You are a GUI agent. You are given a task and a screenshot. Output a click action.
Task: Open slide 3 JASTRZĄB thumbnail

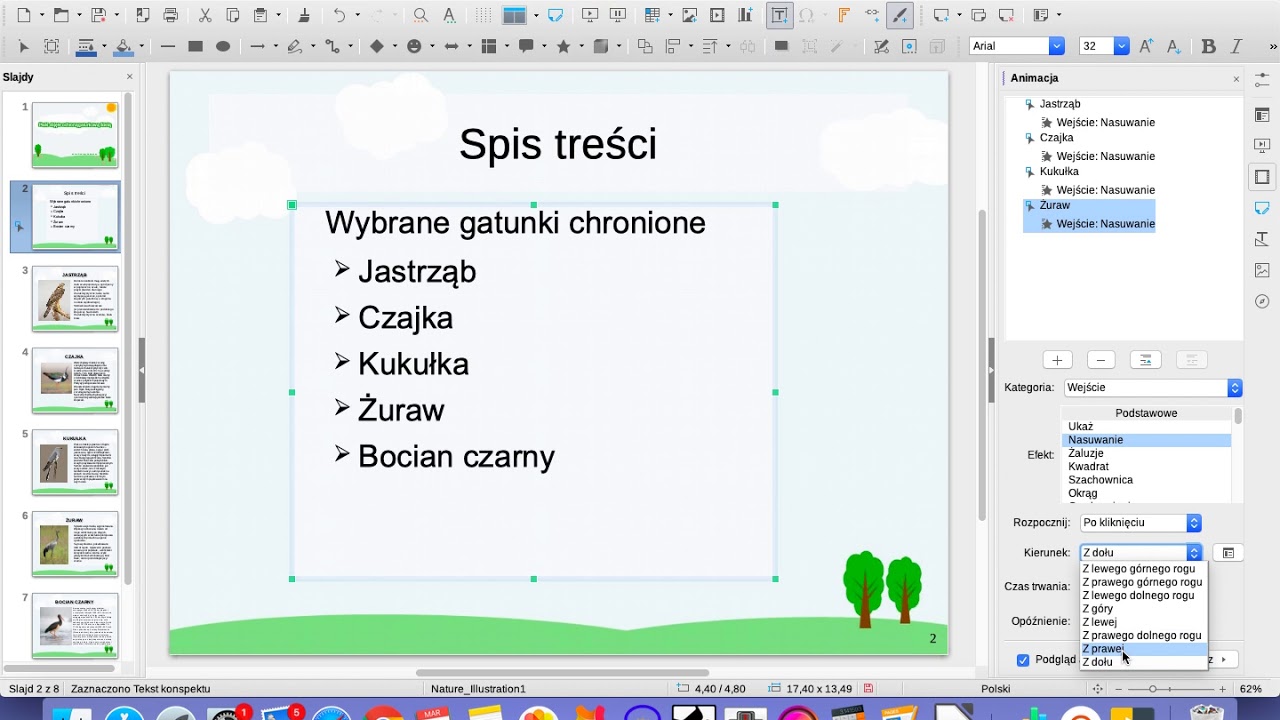tap(75, 298)
